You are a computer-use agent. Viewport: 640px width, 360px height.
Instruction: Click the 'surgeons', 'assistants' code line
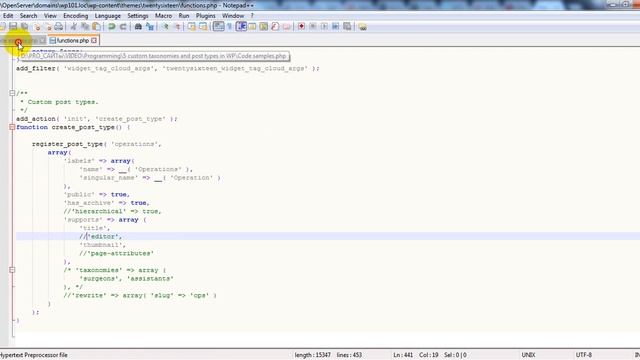(x=127, y=278)
